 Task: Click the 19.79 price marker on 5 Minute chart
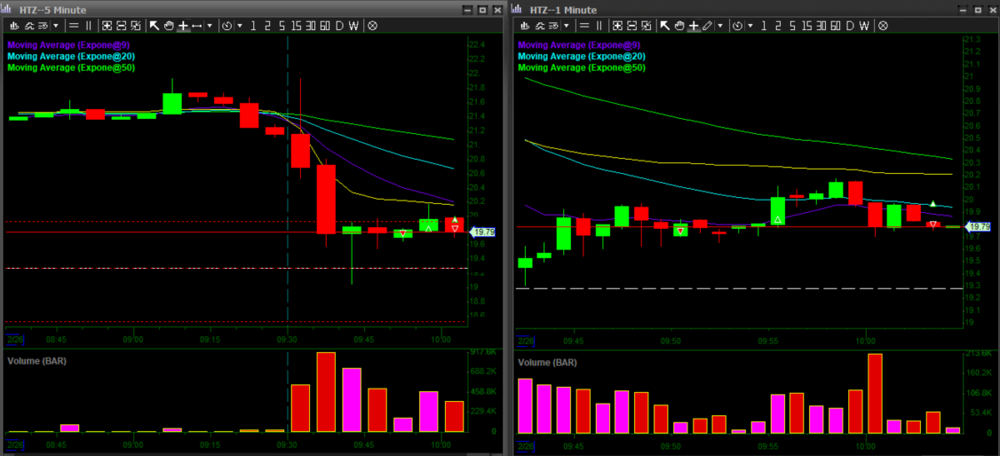pyautogui.click(x=483, y=232)
